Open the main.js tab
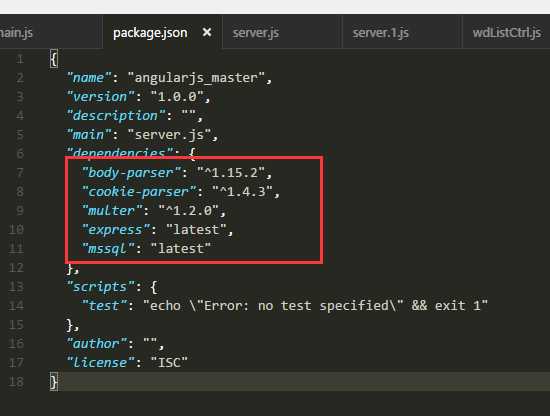The width and height of the screenshot is (550, 416). [16, 33]
